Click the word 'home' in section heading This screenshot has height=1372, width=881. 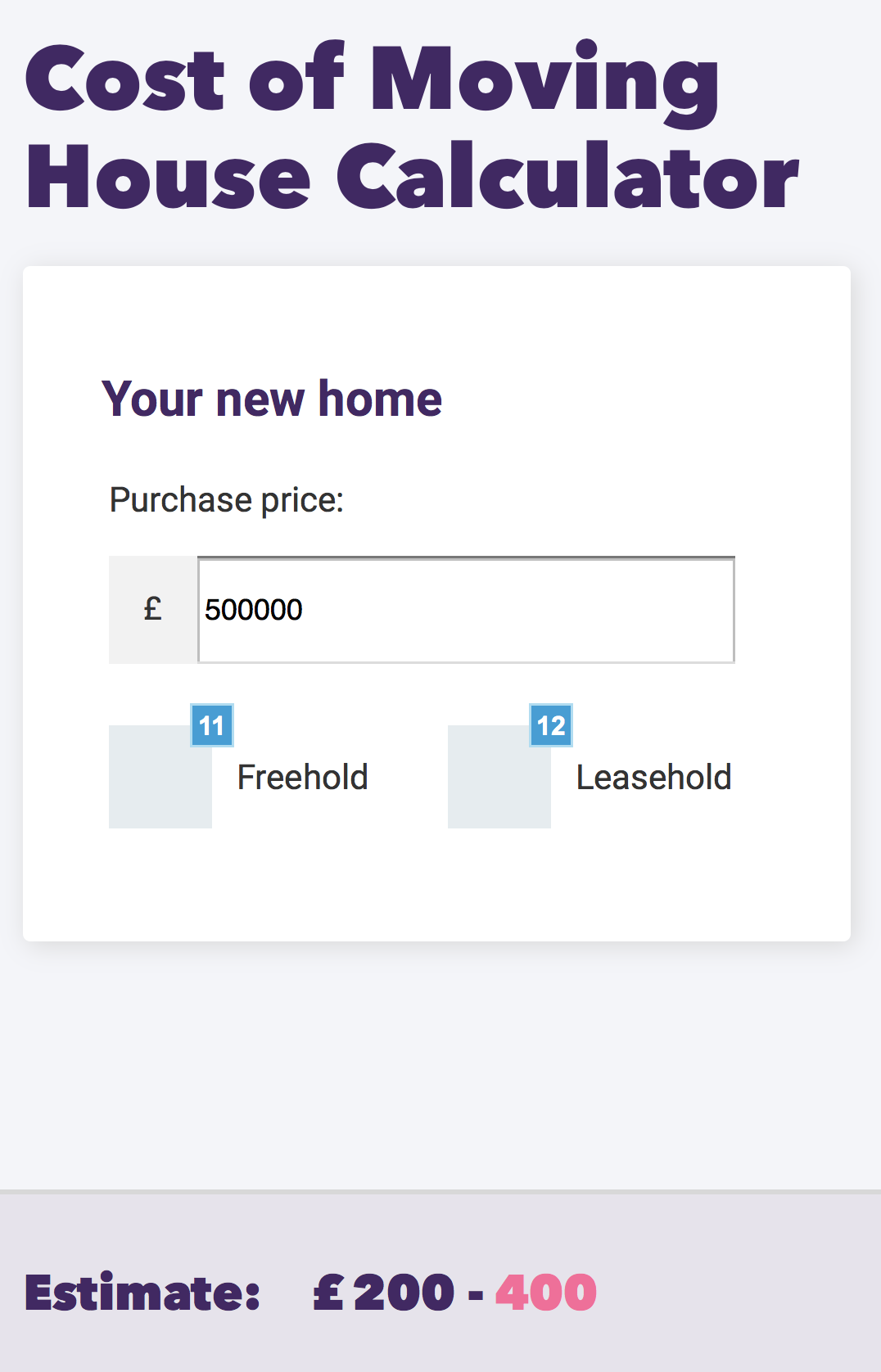[x=380, y=399]
